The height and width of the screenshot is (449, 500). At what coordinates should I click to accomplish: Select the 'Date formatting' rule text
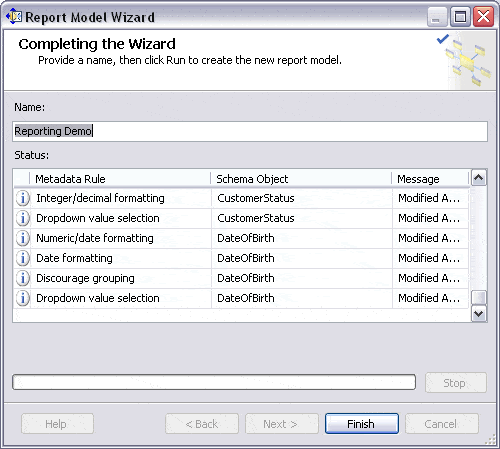tap(74, 258)
